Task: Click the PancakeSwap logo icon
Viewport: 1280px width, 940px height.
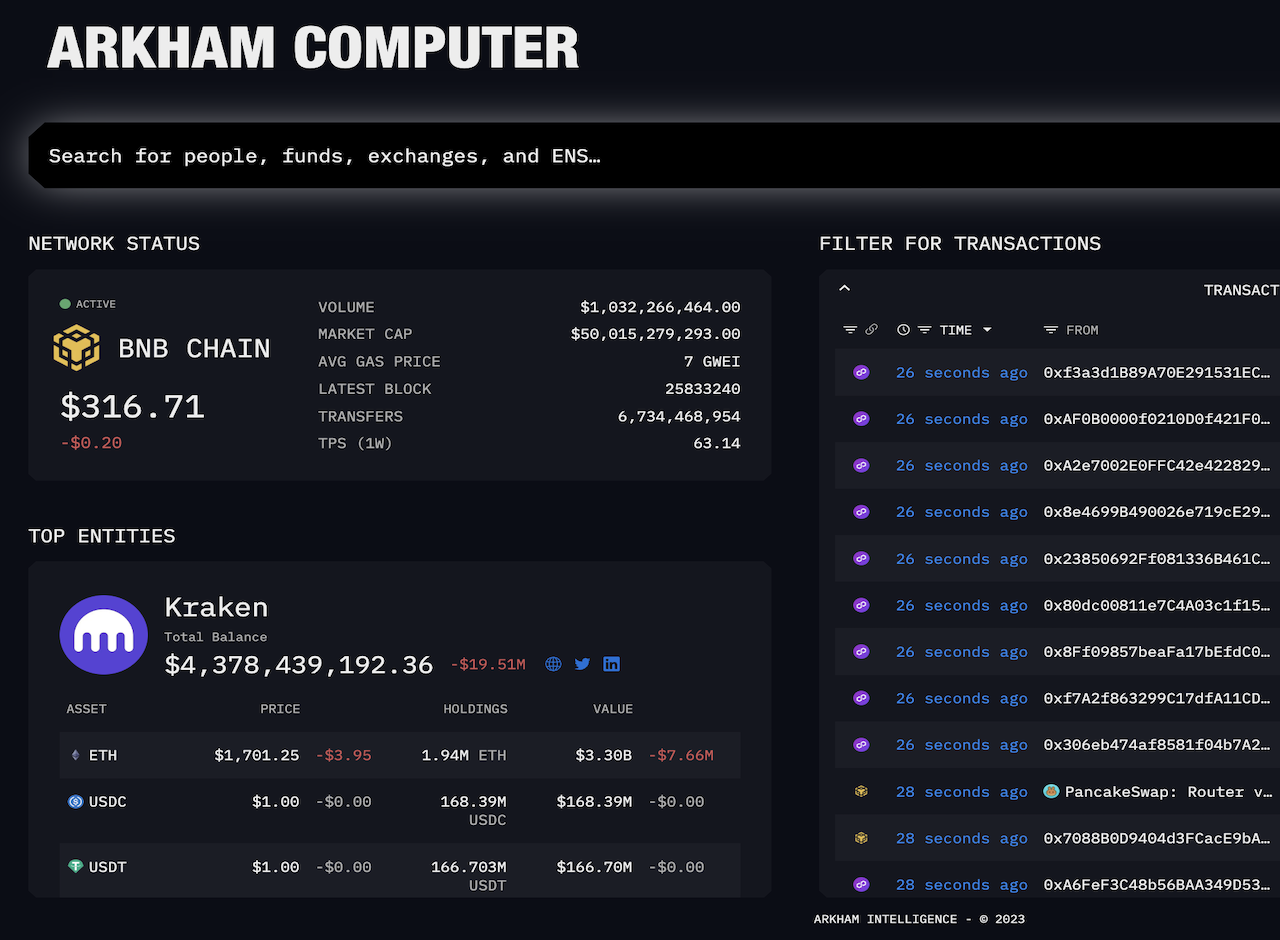Action: click(x=1051, y=791)
